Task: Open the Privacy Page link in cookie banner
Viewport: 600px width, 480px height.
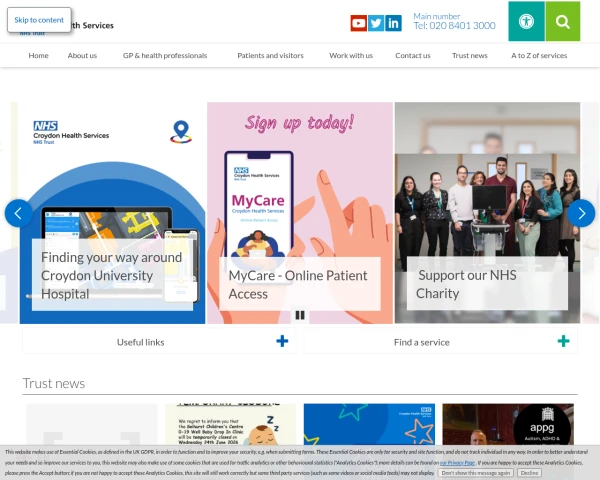Action: click(x=457, y=463)
